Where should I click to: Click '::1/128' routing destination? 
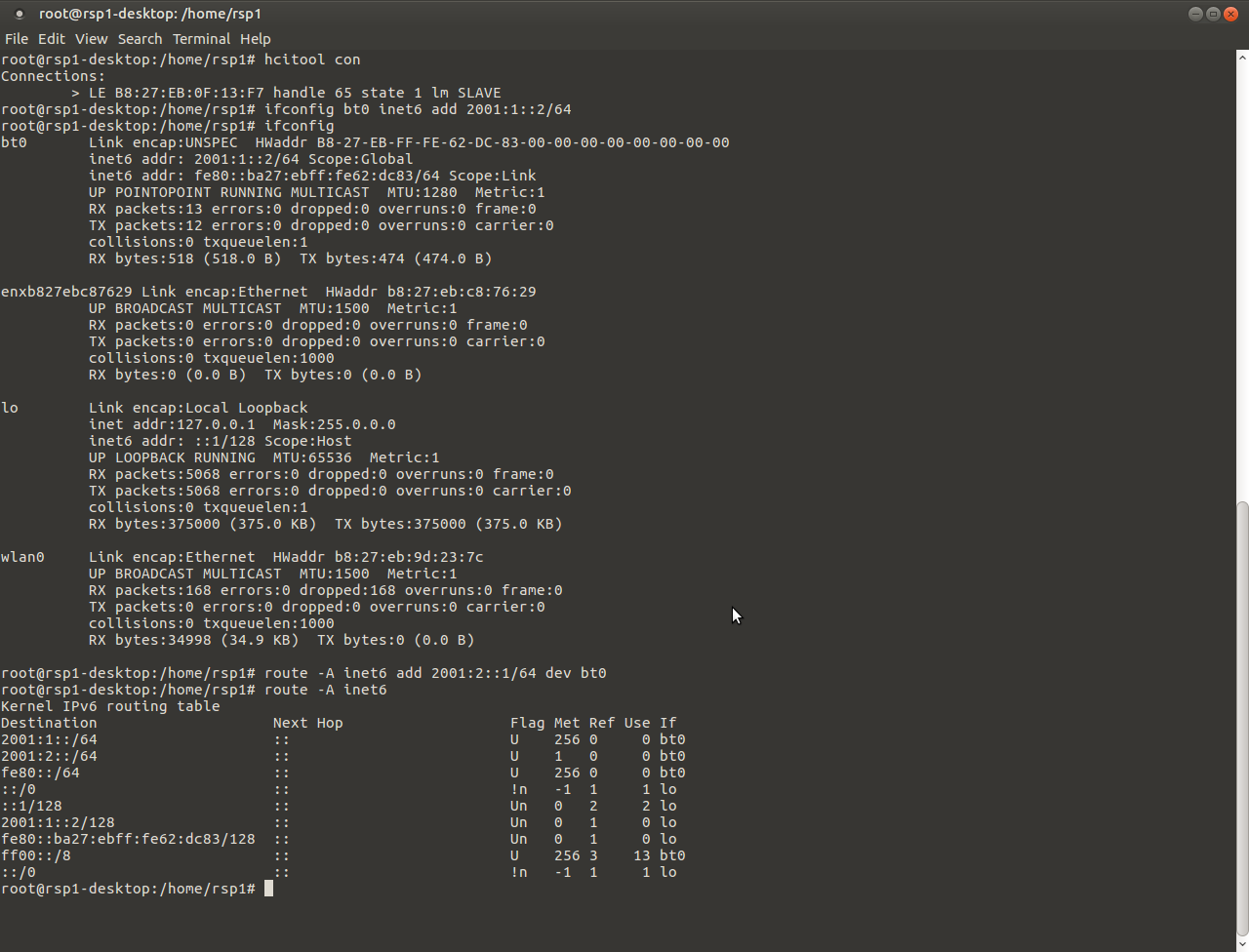(x=31, y=806)
